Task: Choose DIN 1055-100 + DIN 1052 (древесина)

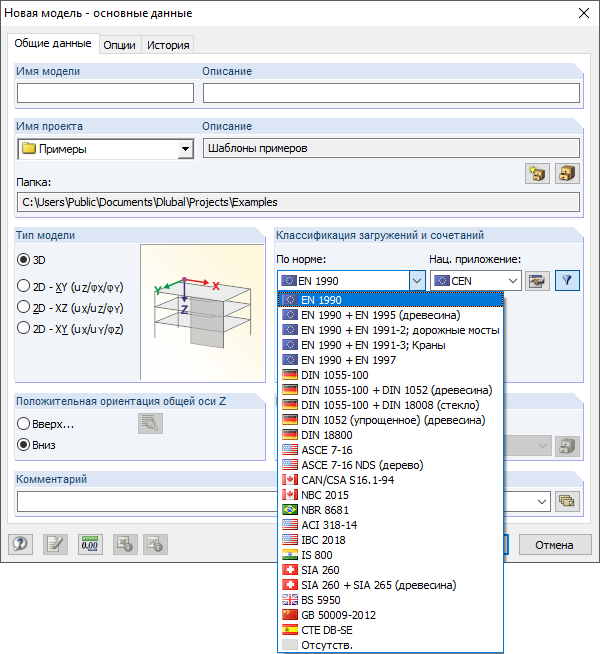Action: pos(391,390)
